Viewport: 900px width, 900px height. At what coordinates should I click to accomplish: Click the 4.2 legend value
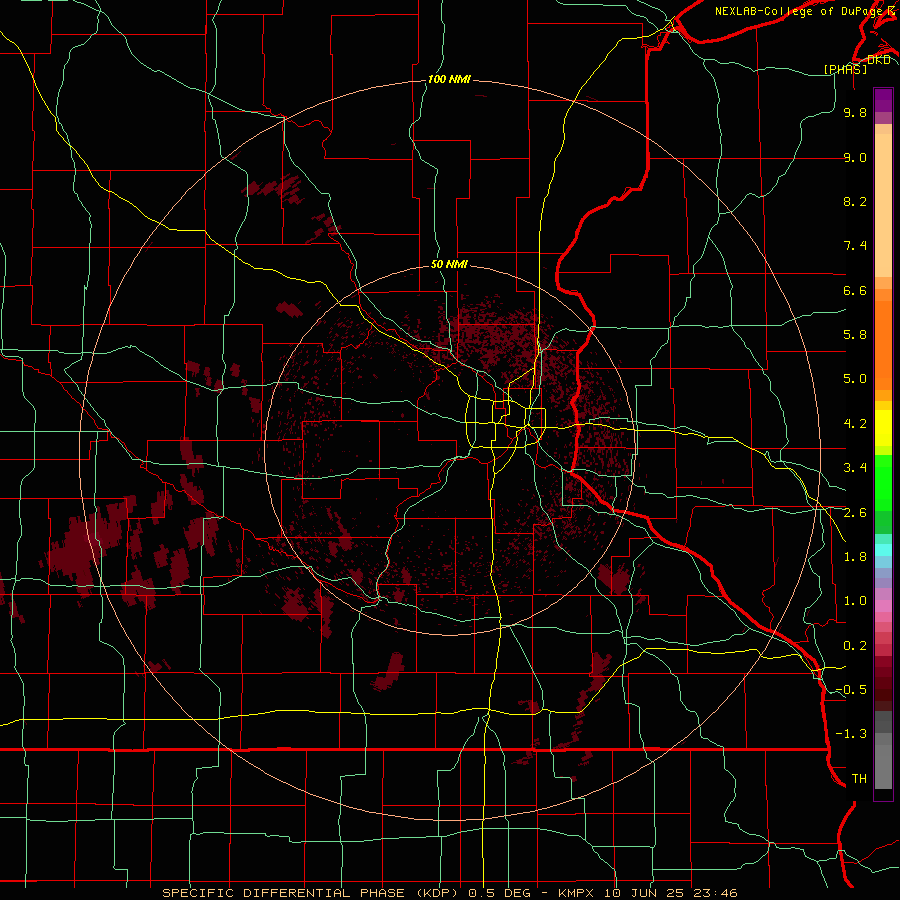855,424
